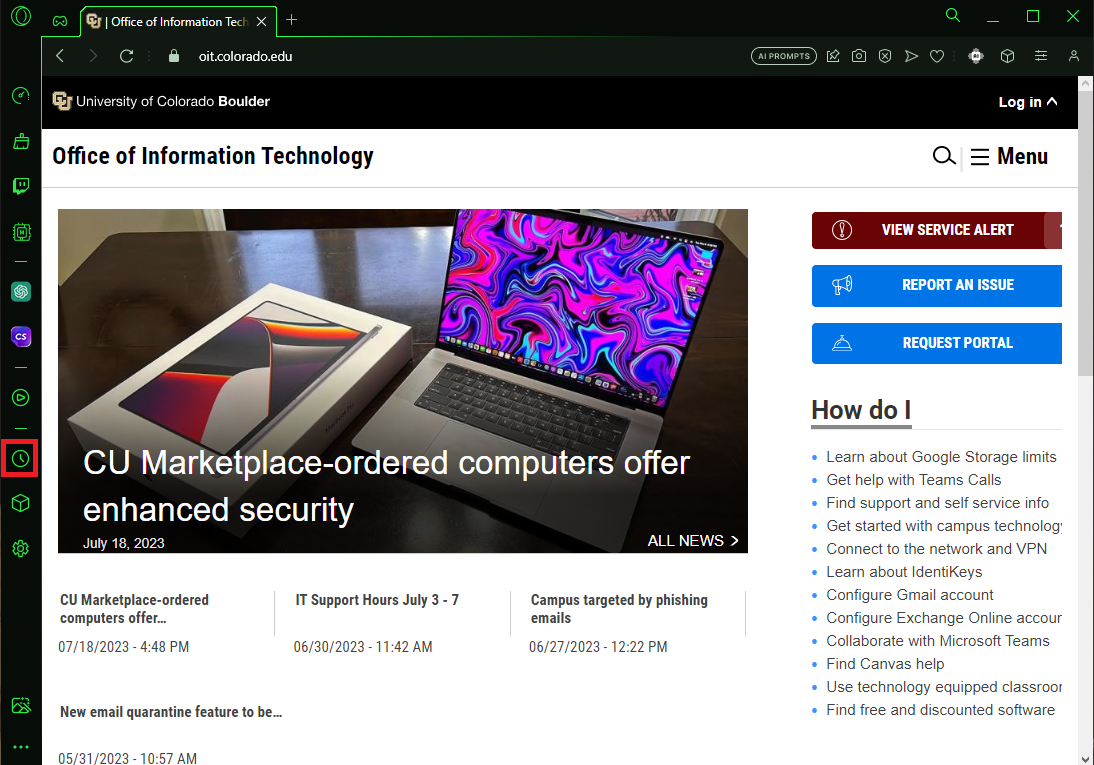
Task: Open ChatGPT in the browser sidebar
Action: (x=20, y=291)
